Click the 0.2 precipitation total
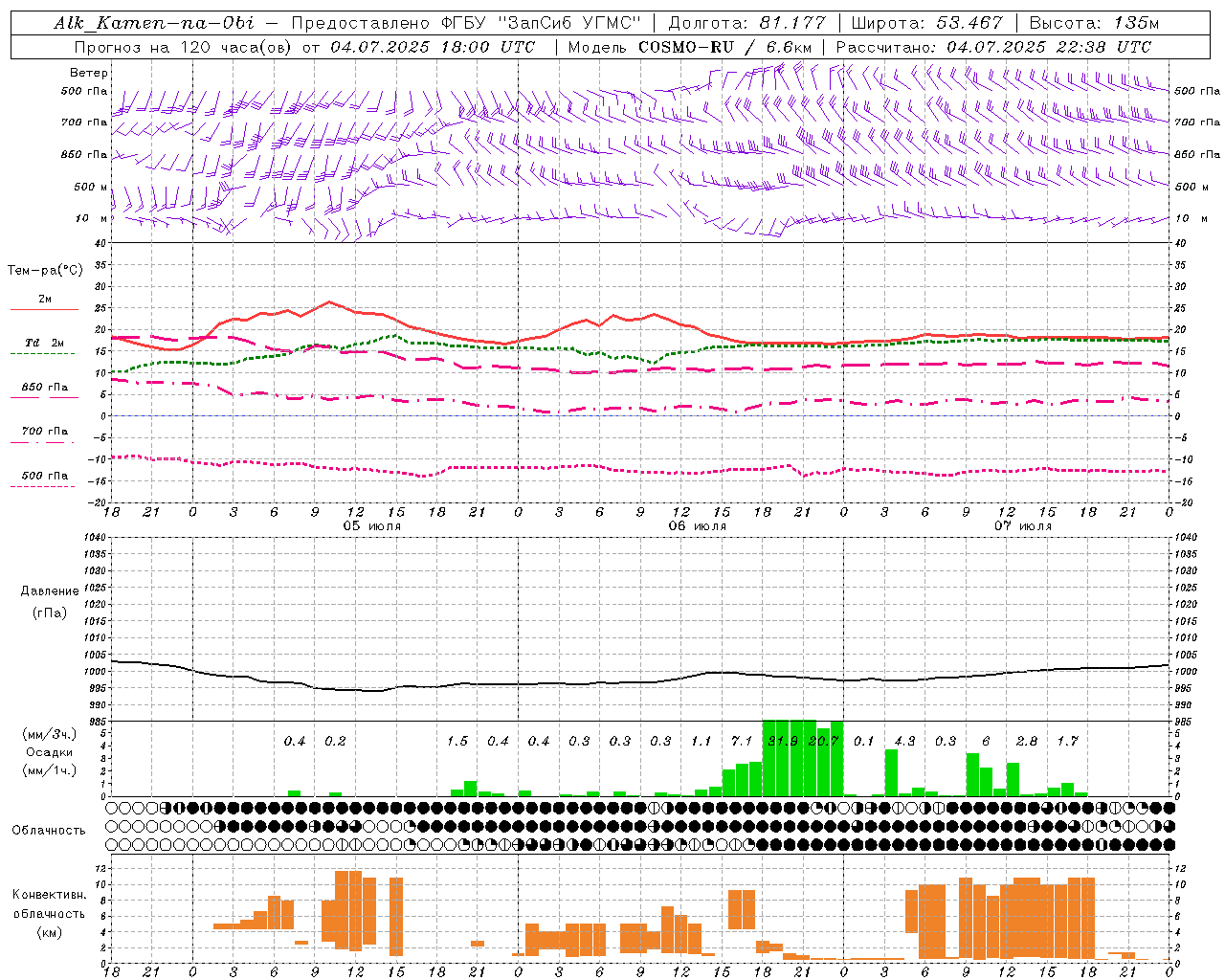 point(335,741)
